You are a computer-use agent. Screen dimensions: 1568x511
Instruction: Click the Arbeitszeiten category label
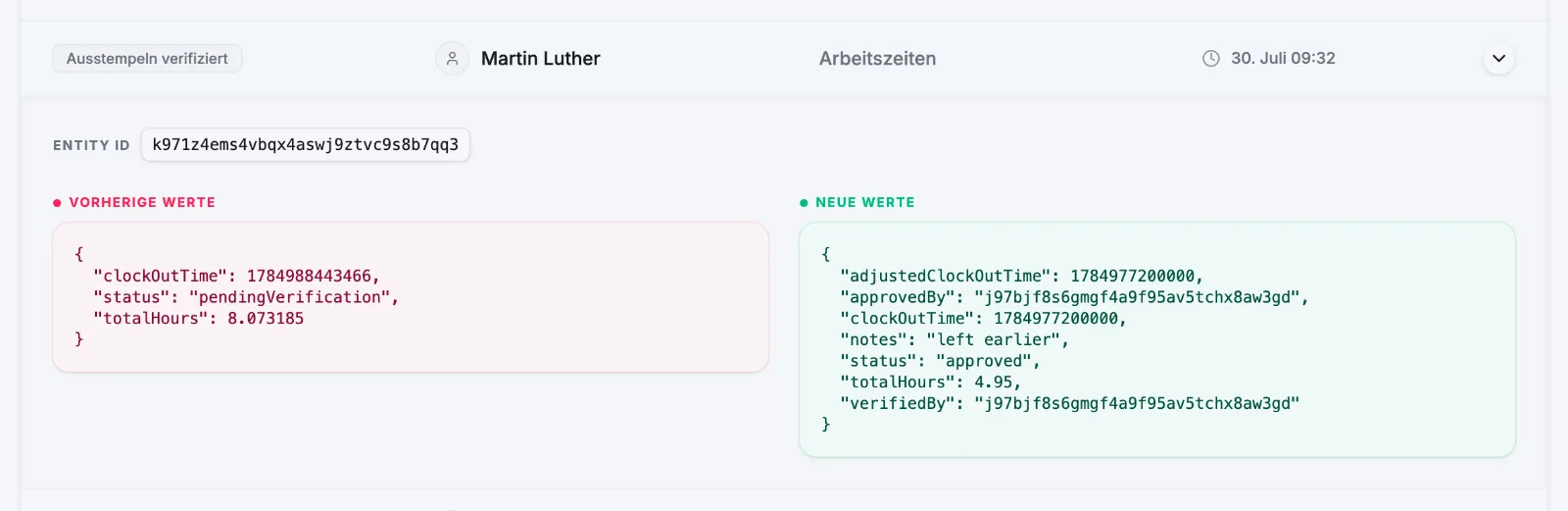click(x=877, y=59)
